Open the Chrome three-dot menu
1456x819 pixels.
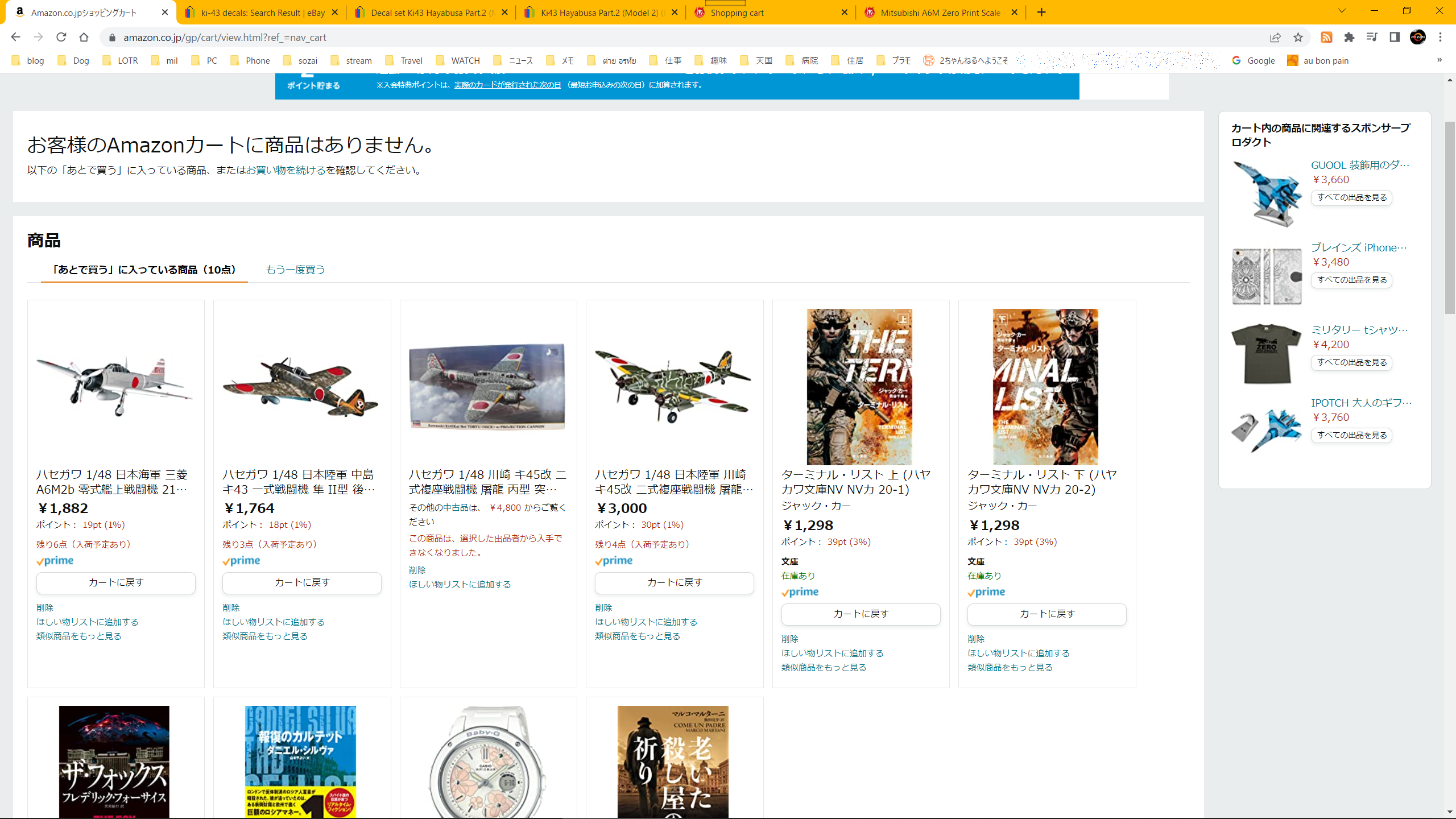tap(1440, 37)
